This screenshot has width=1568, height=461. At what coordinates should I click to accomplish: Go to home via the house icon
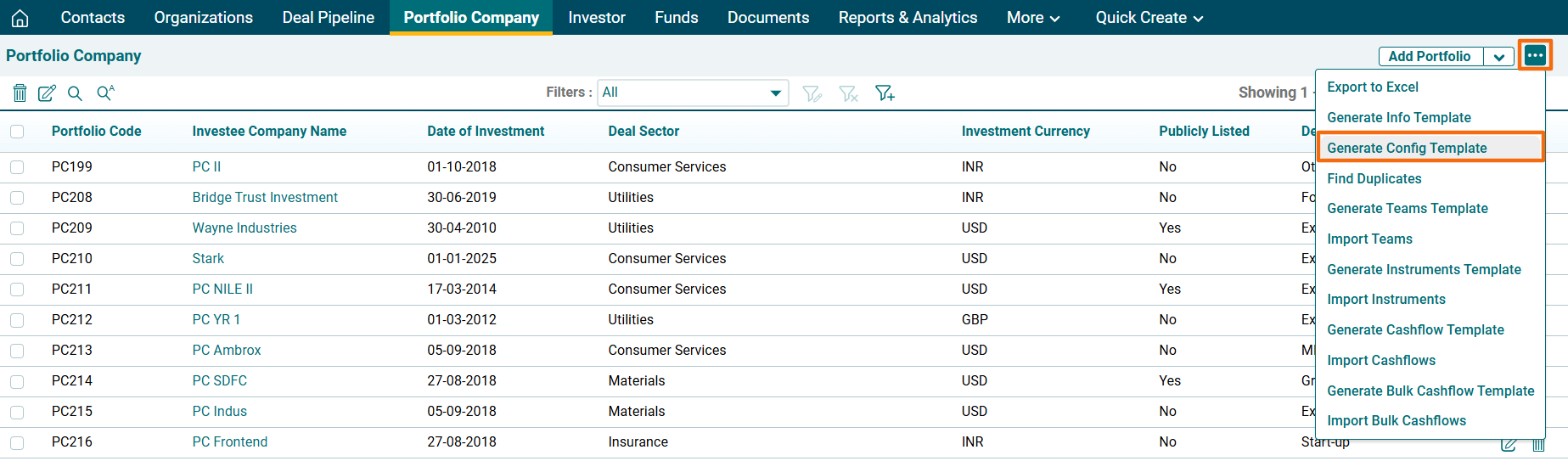(20, 18)
